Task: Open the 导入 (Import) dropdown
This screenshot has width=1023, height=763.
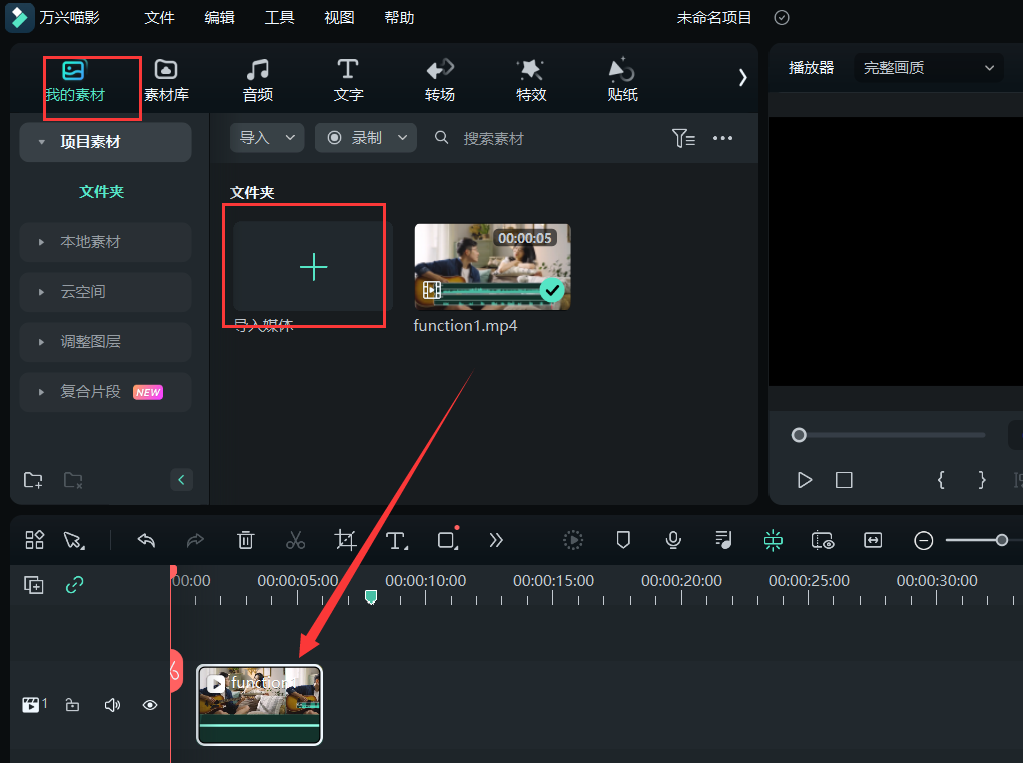Action: pos(266,137)
